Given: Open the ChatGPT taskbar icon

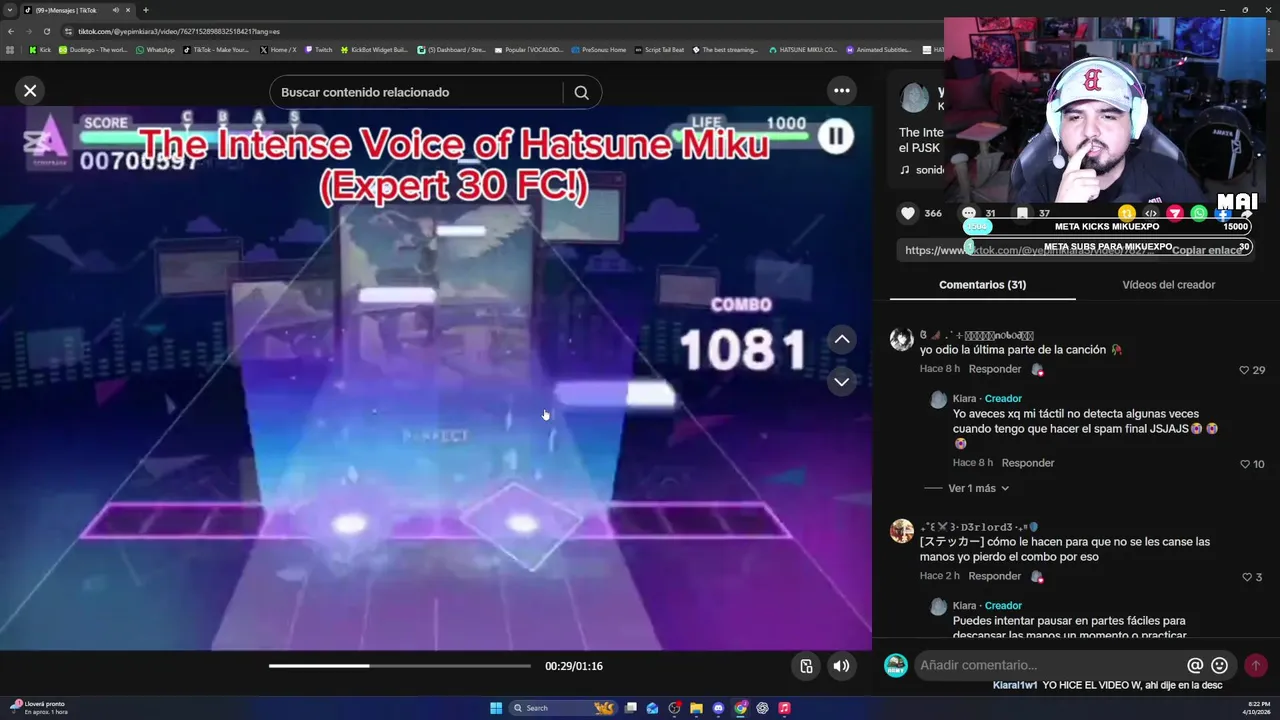Looking at the screenshot, I should click(762, 708).
